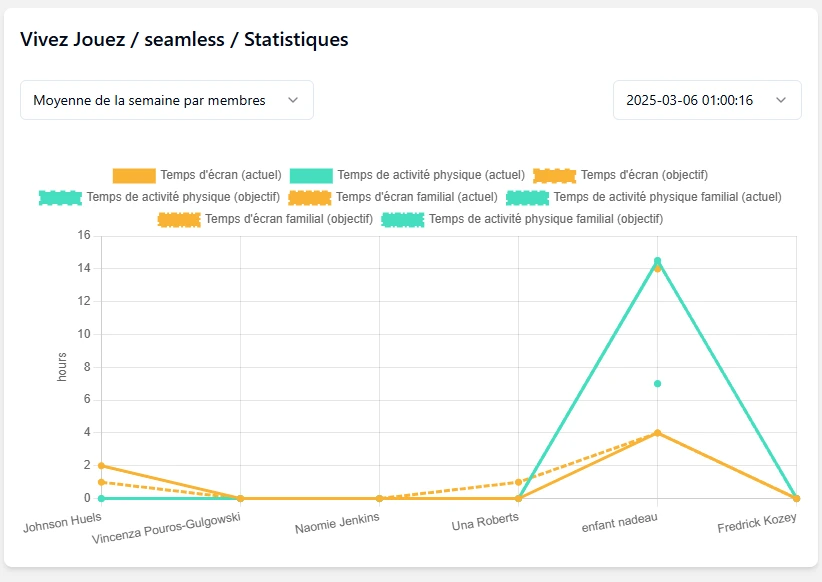The width and height of the screenshot is (822, 582).
Task: Click the y-axis value 10
Action: (x=84, y=334)
